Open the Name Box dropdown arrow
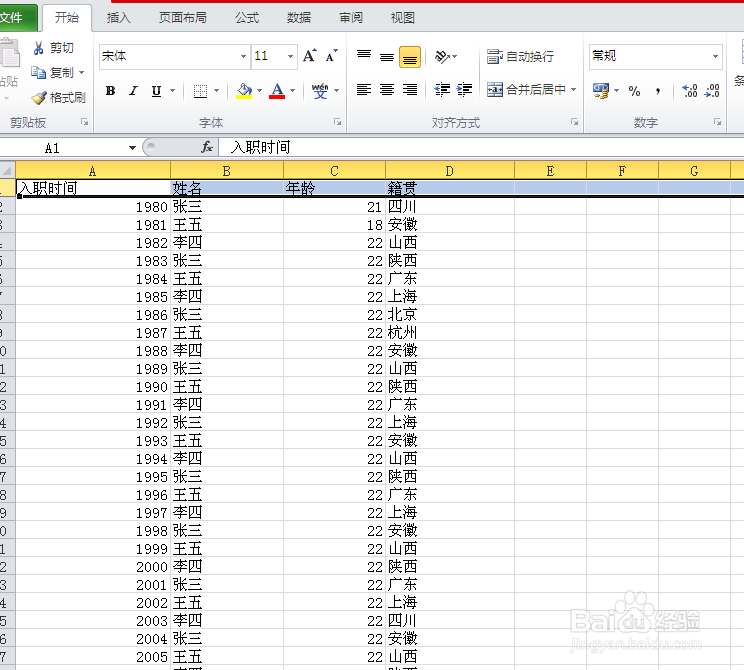744x670 pixels. point(132,148)
